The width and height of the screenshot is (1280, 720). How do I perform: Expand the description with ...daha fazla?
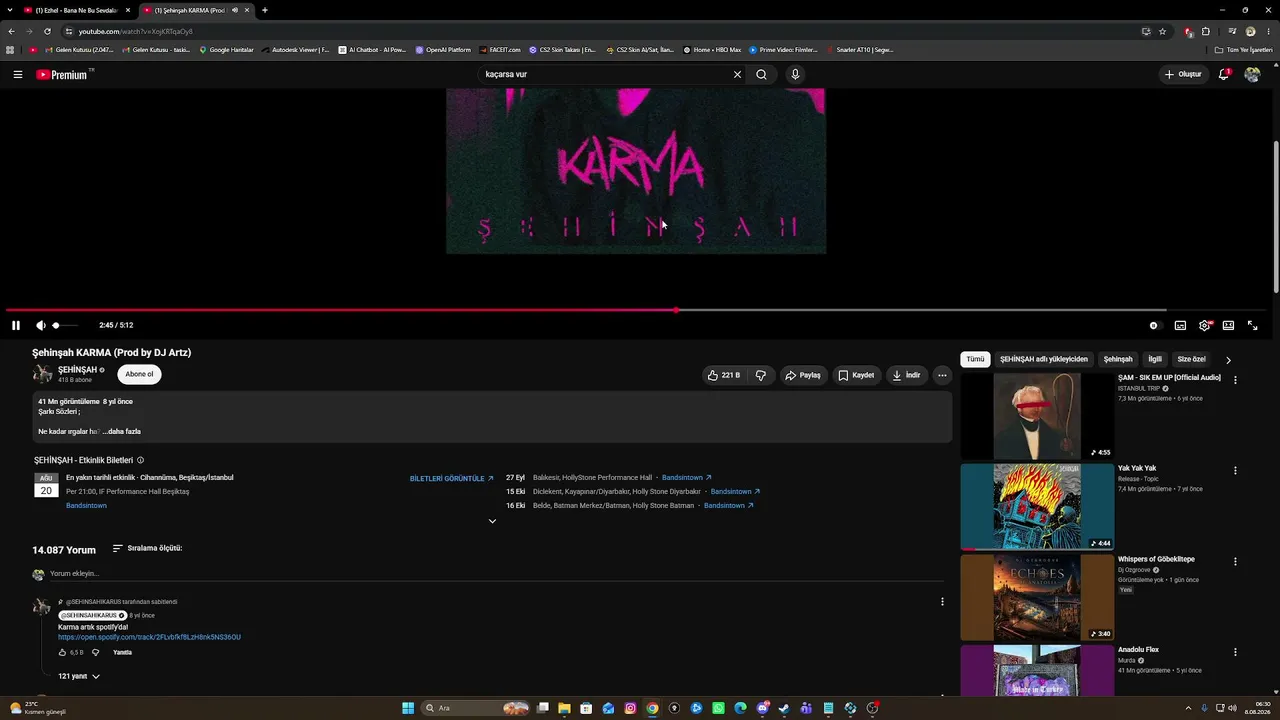pos(121,432)
